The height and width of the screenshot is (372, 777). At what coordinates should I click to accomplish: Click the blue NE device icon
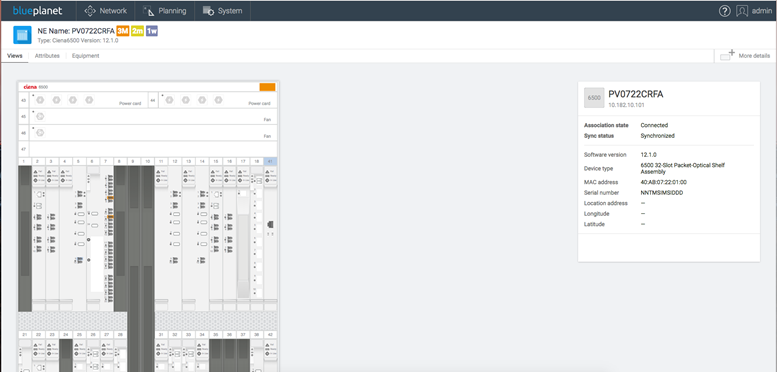point(22,35)
